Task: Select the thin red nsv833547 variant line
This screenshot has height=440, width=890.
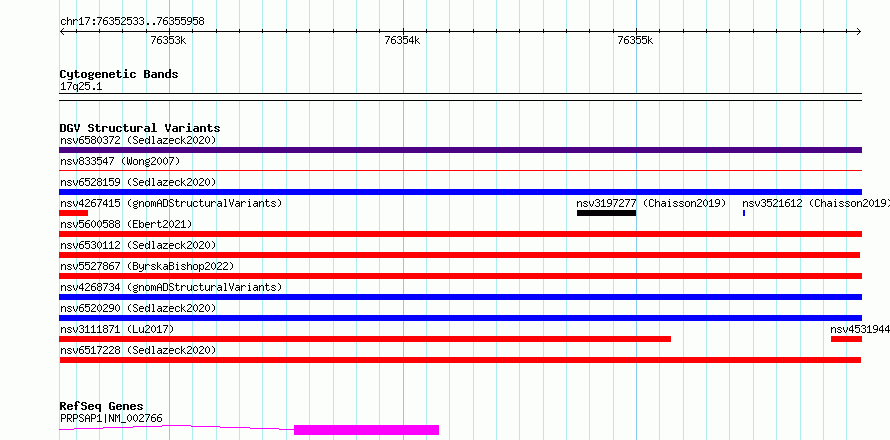Action: (x=460, y=170)
